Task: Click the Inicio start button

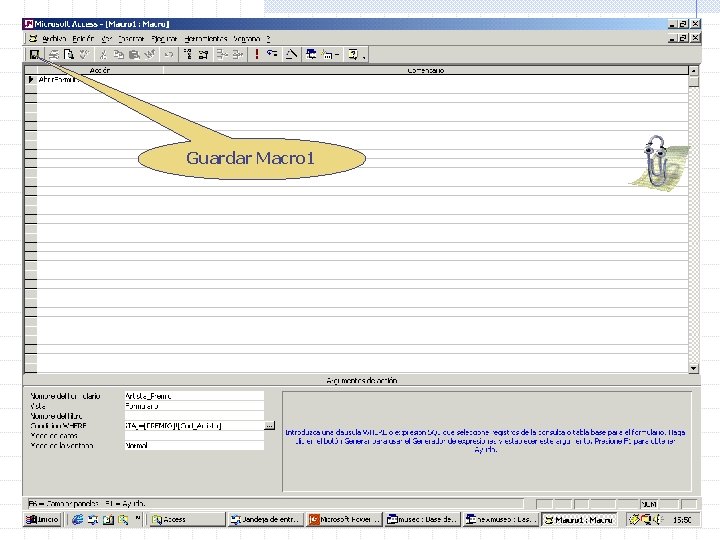Action: click(43, 519)
